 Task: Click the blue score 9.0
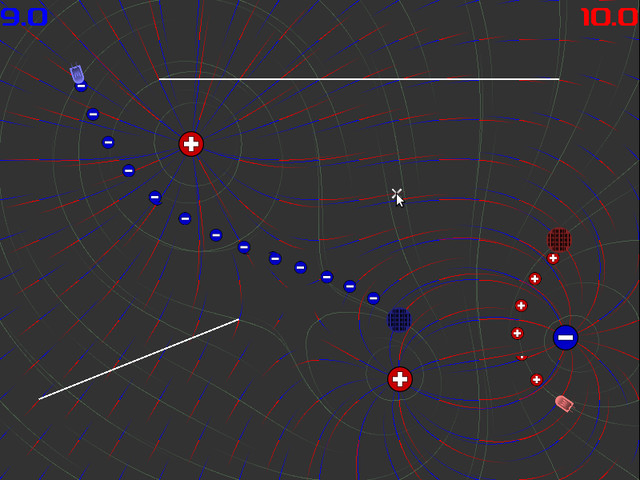click(x=24, y=16)
